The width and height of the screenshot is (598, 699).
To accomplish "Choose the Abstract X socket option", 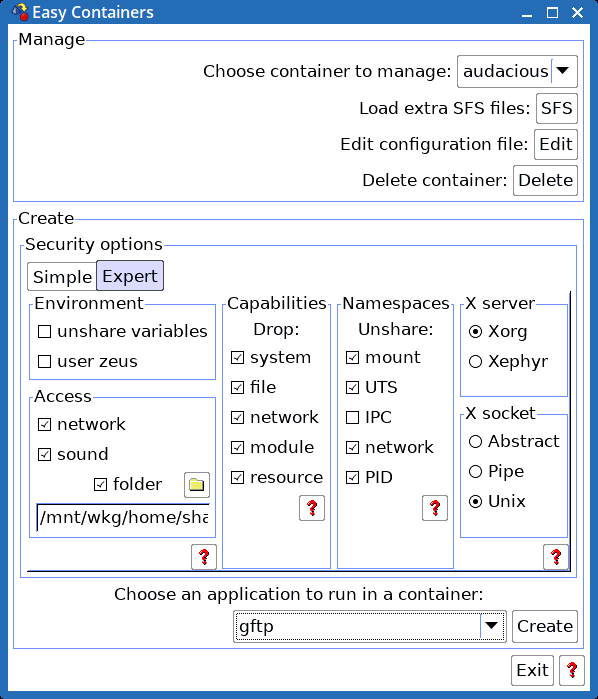I will click(475, 442).
